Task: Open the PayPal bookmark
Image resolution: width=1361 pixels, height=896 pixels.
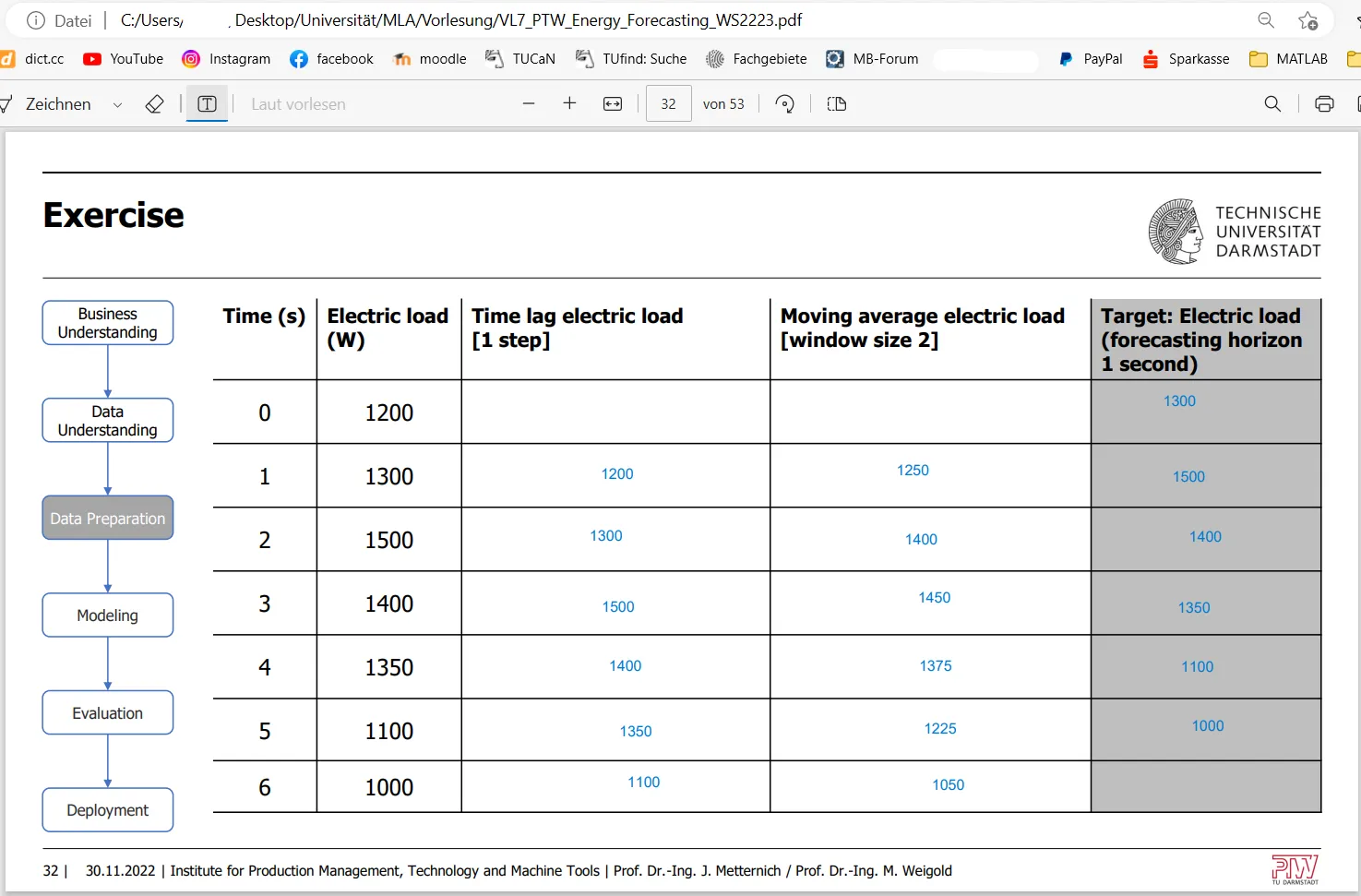Action: pos(1090,59)
